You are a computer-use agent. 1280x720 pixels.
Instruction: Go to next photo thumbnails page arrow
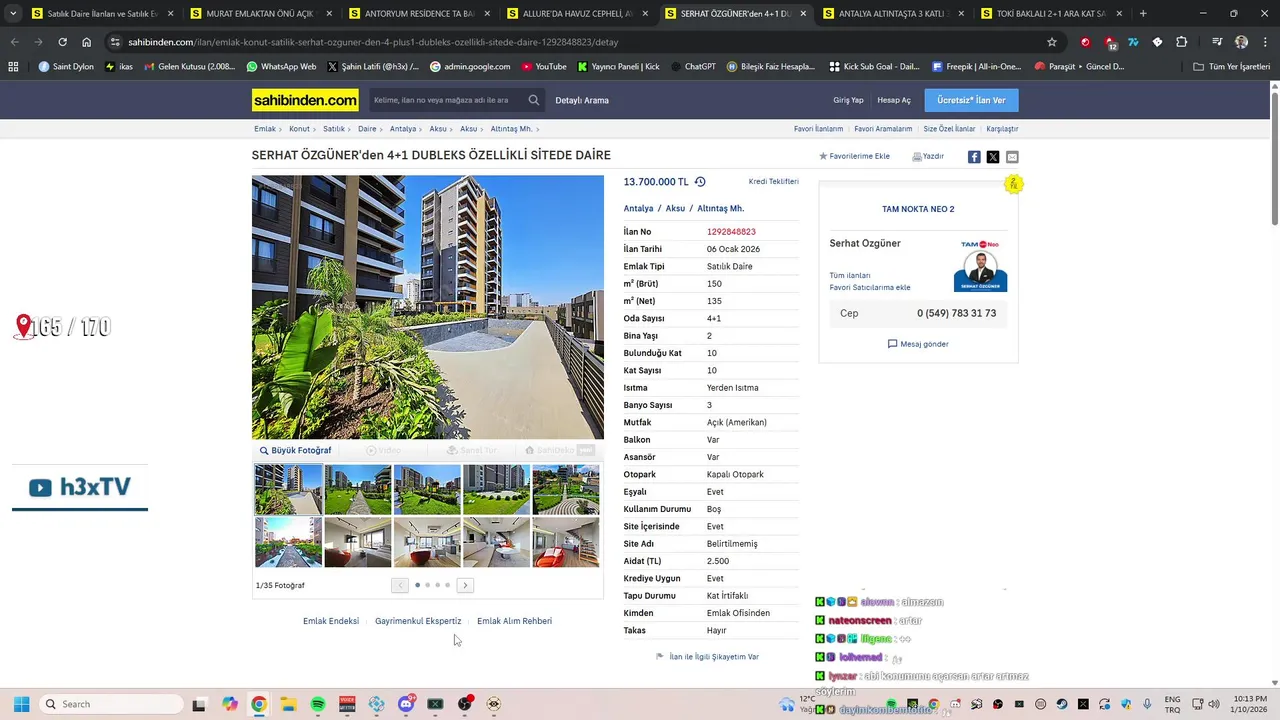pos(465,585)
